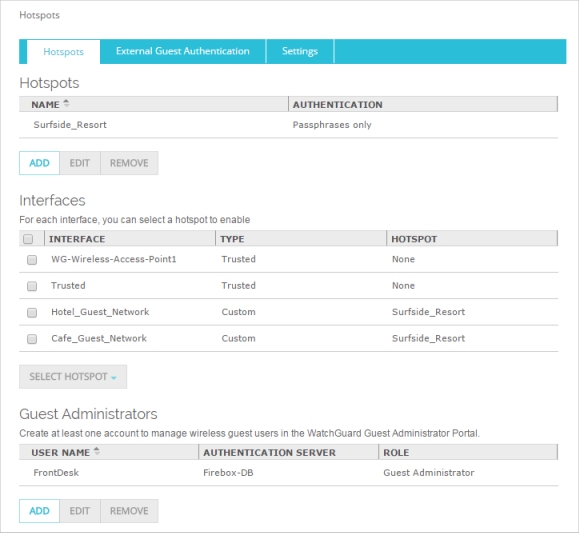
Task: Check the WG-Wireless-Access-Point1 interface checkbox
Action: pos(32,260)
